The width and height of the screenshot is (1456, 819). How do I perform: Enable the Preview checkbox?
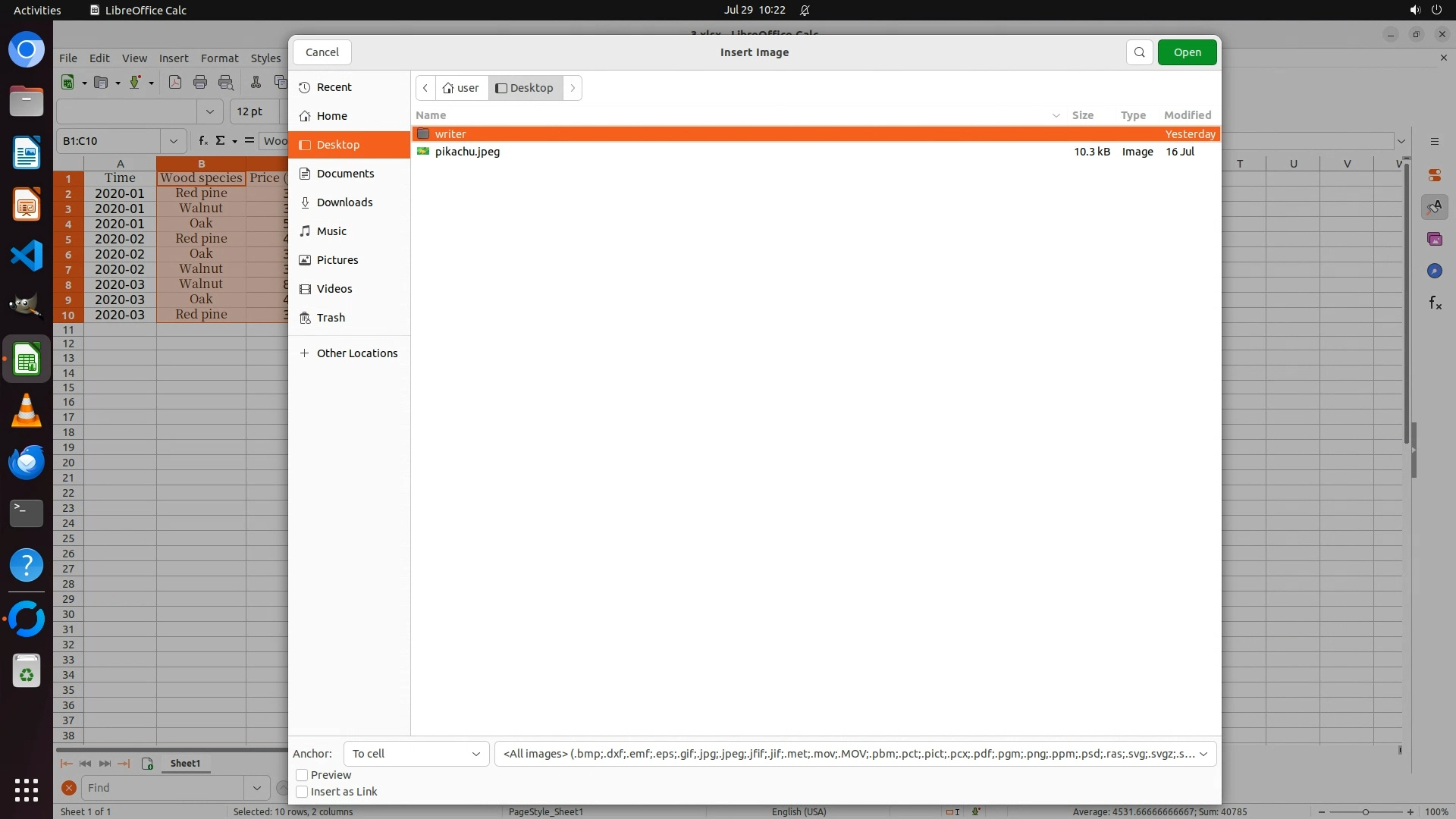(x=302, y=775)
